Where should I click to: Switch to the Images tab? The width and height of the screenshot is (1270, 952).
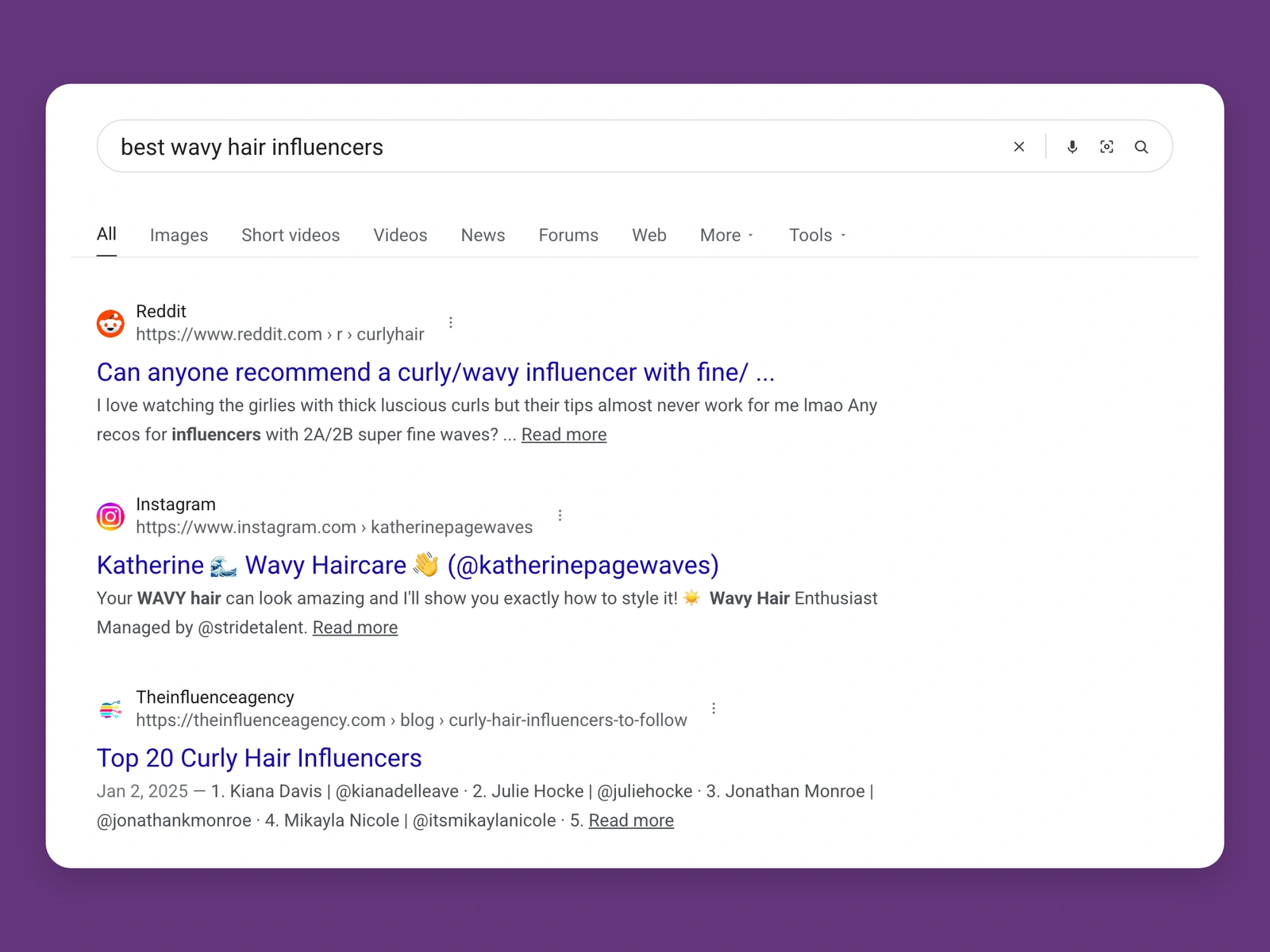[x=179, y=235]
